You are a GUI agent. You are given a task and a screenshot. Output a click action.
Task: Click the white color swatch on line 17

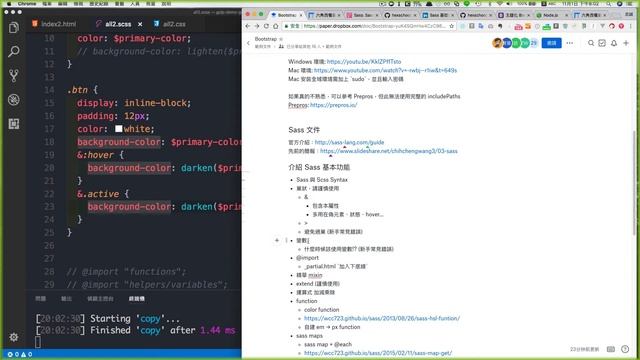click(x=118, y=129)
